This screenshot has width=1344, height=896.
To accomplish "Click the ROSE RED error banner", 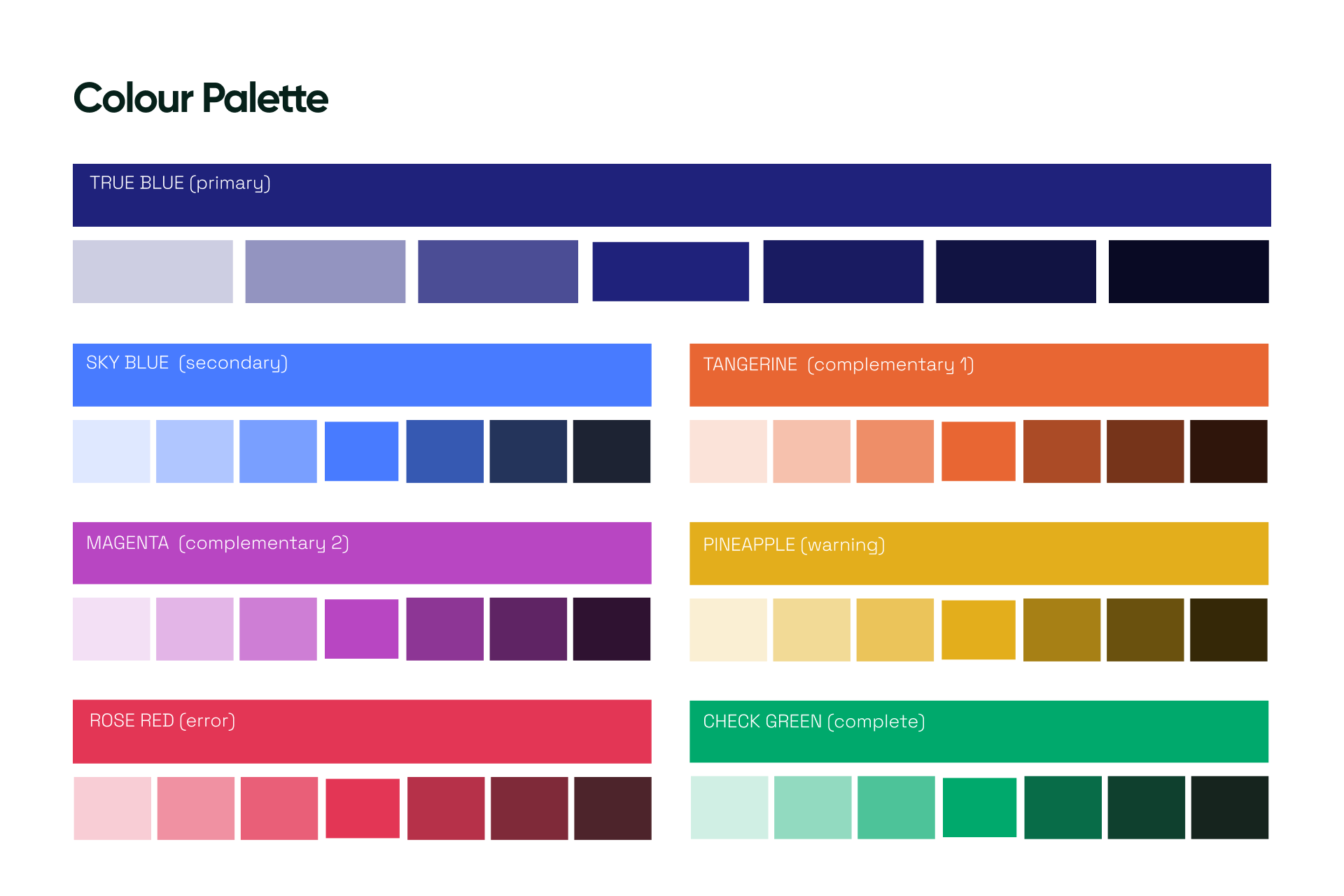I will coord(362,731).
